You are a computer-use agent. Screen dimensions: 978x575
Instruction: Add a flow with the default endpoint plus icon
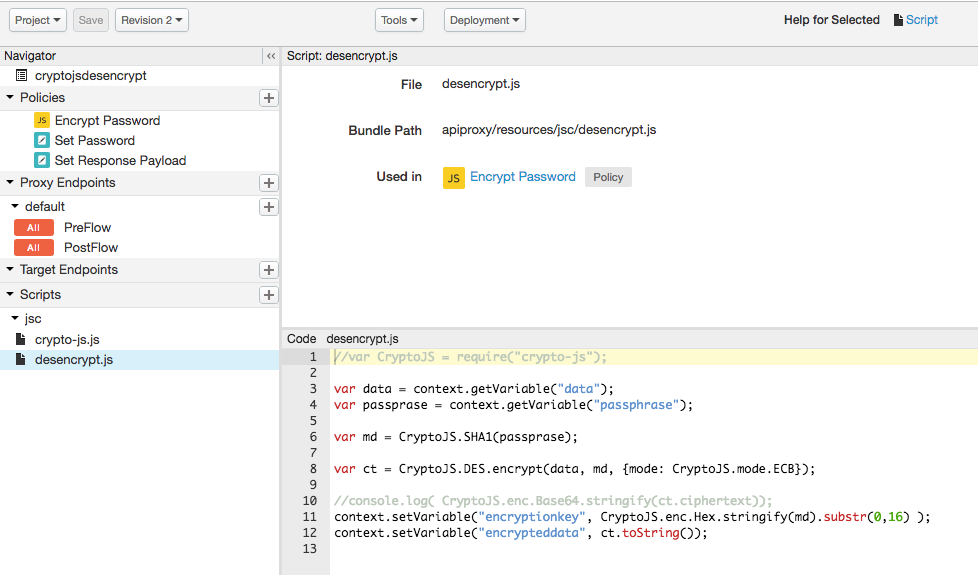tap(268, 207)
